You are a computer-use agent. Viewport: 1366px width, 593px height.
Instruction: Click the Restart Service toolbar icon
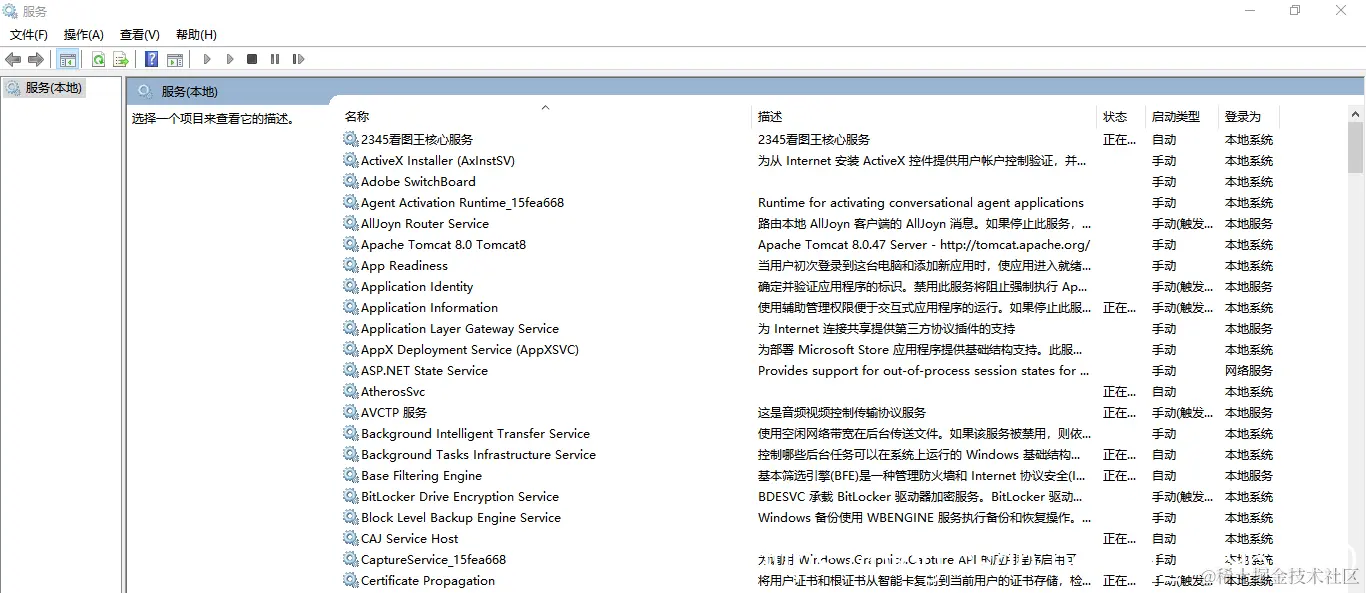pyautogui.click(x=298, y=59)
